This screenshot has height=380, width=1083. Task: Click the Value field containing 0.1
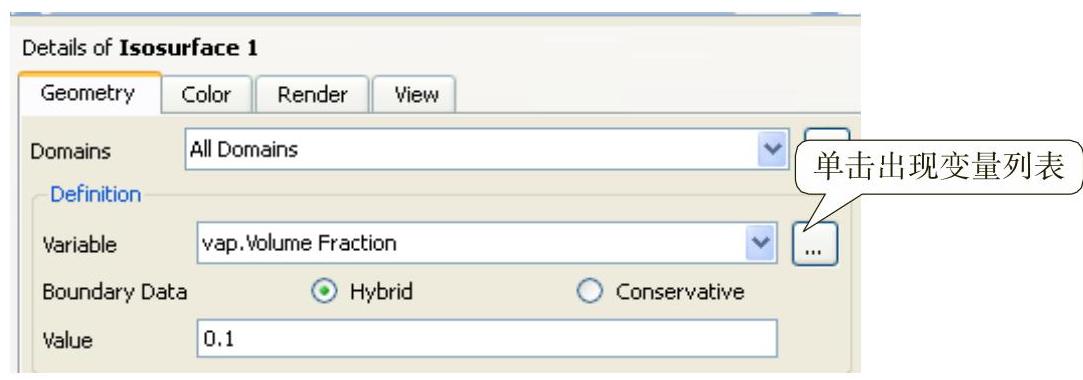(x=487, y=339)
